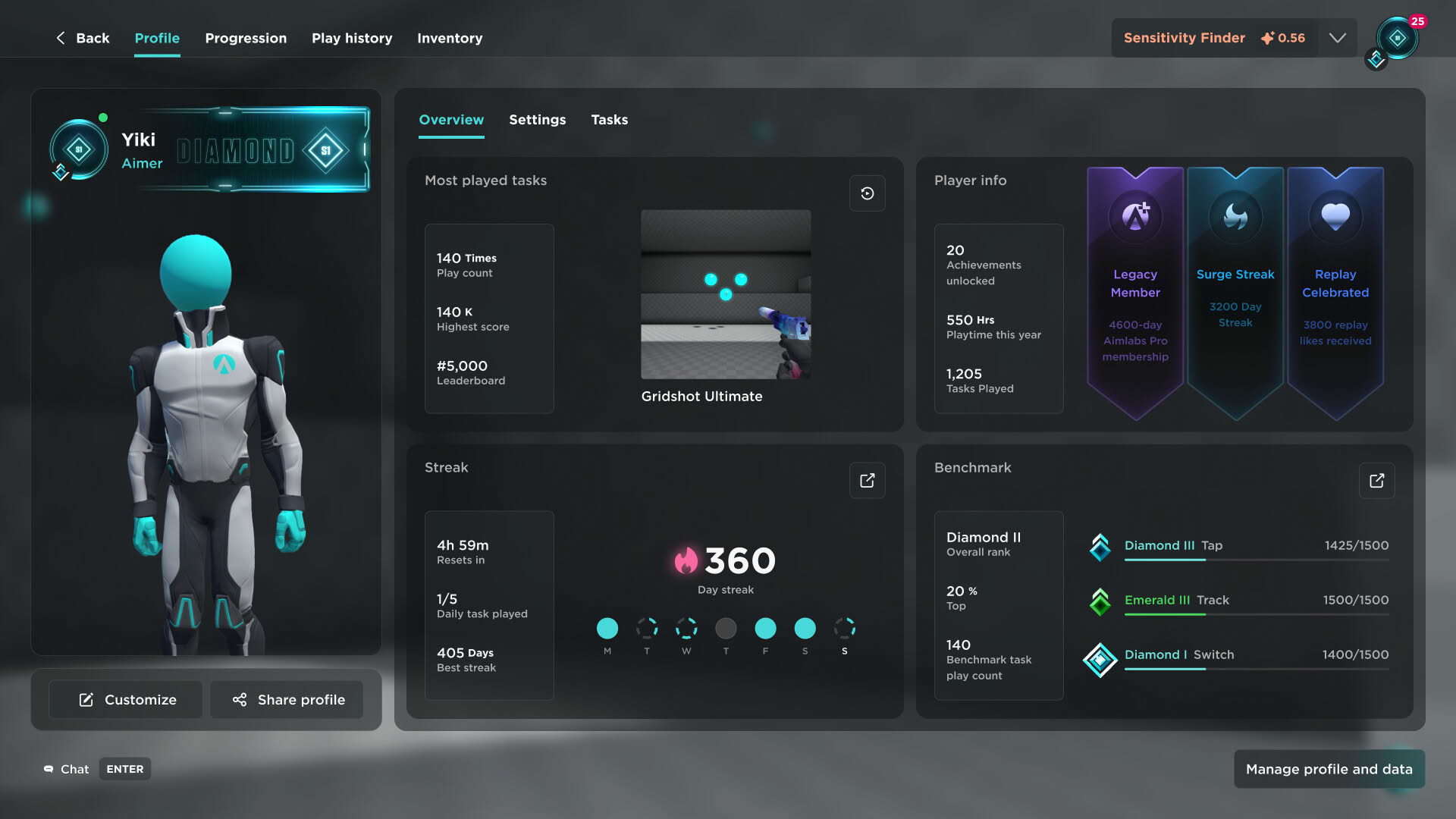Image resolution: width=1456 pixels, height=819 pixels.
Task: Click the 0.56 sensitivity value
Action: 1283,38
